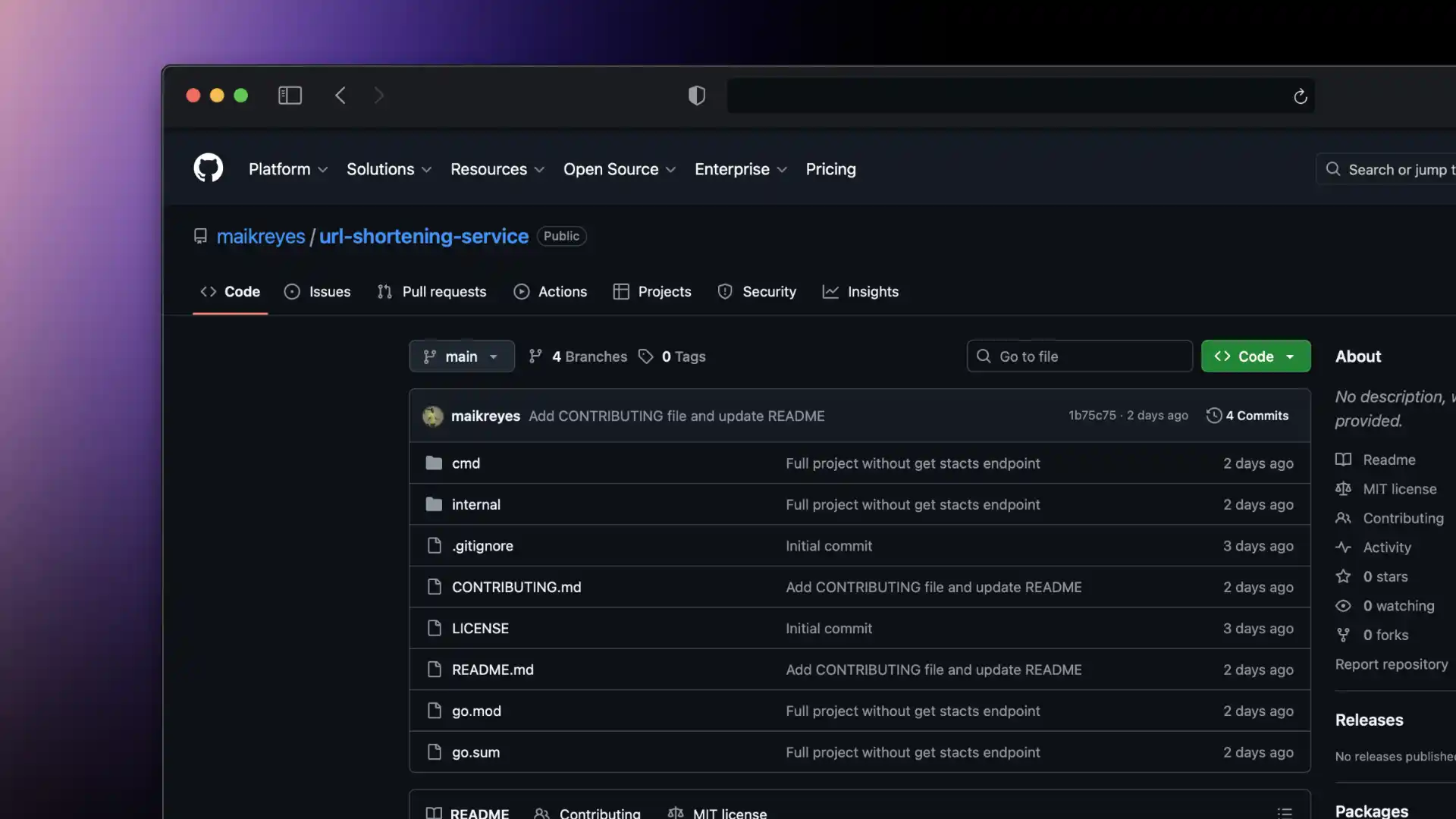This screenshot has width=1456, height=819.
Task: Focus the Go to file search field
Action: tap(1080, 356)
